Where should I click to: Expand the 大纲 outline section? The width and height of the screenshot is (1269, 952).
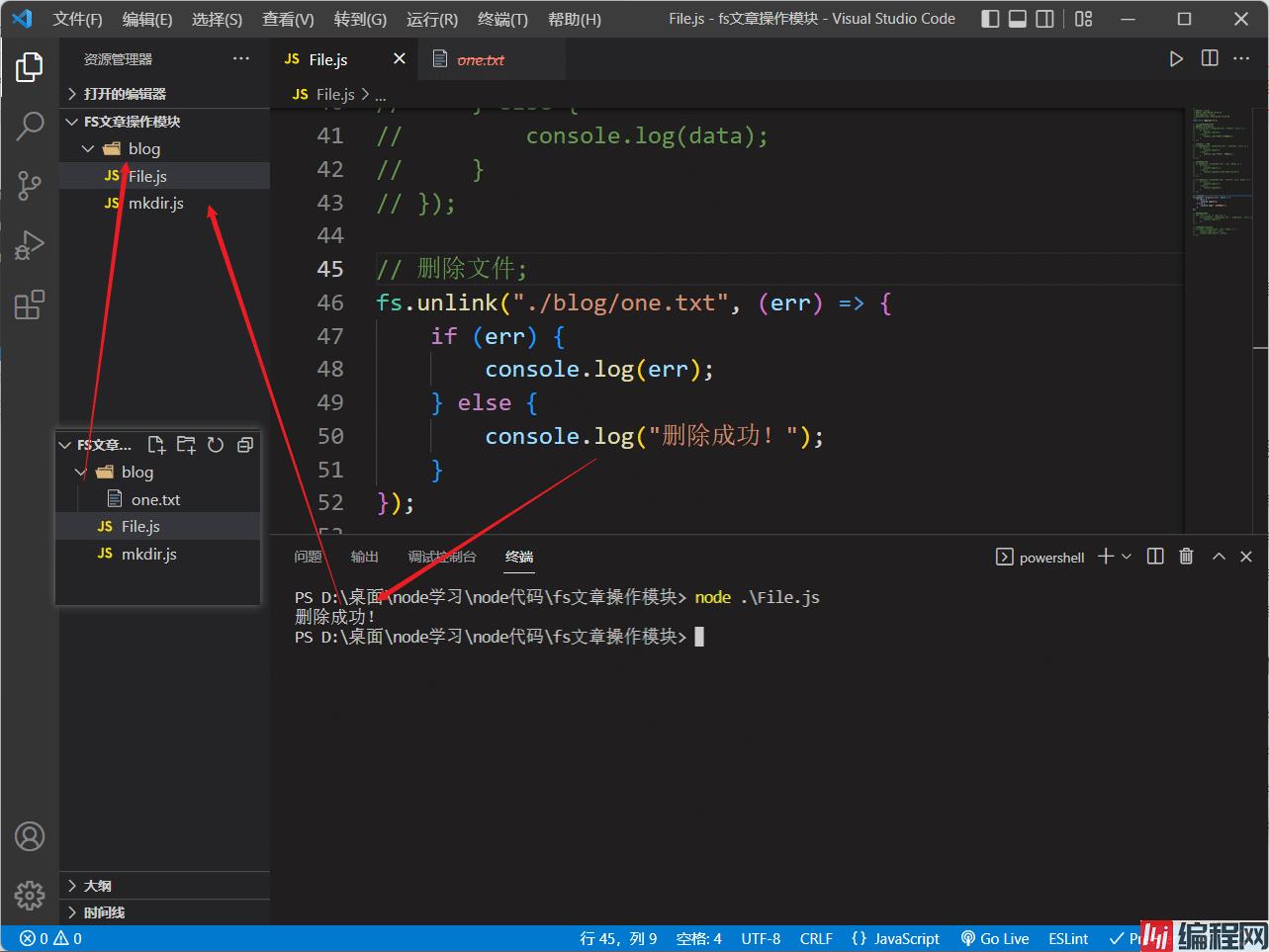click(165, 886)
